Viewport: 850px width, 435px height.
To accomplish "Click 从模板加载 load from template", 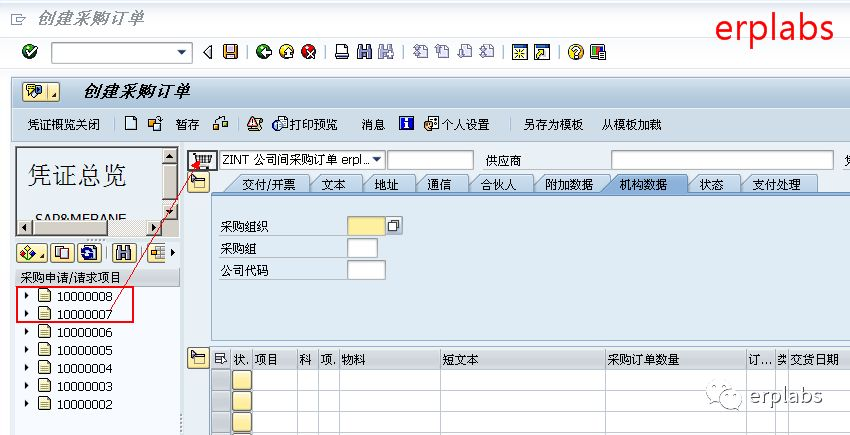I will tap(631, 125).
